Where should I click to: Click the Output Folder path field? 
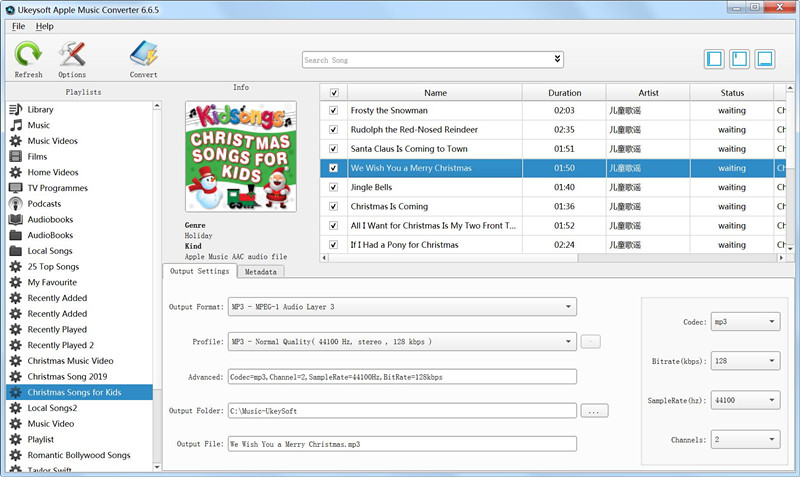(402, 411)
